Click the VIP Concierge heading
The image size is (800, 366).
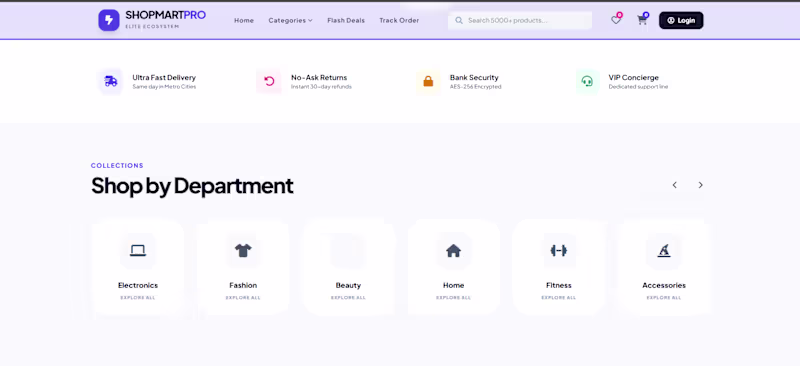pos(634,78)
